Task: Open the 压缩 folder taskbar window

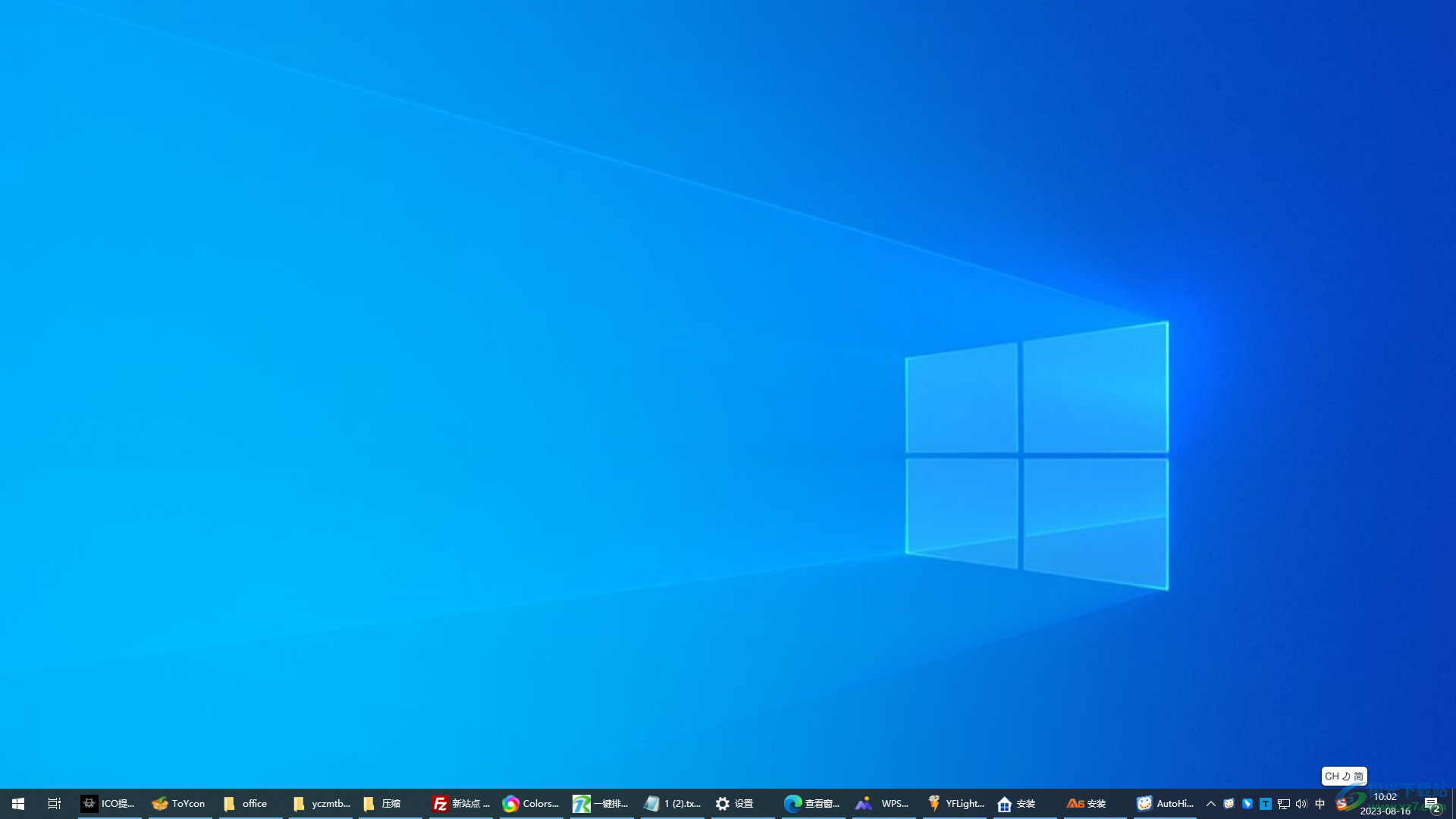Action: [391, 804]
